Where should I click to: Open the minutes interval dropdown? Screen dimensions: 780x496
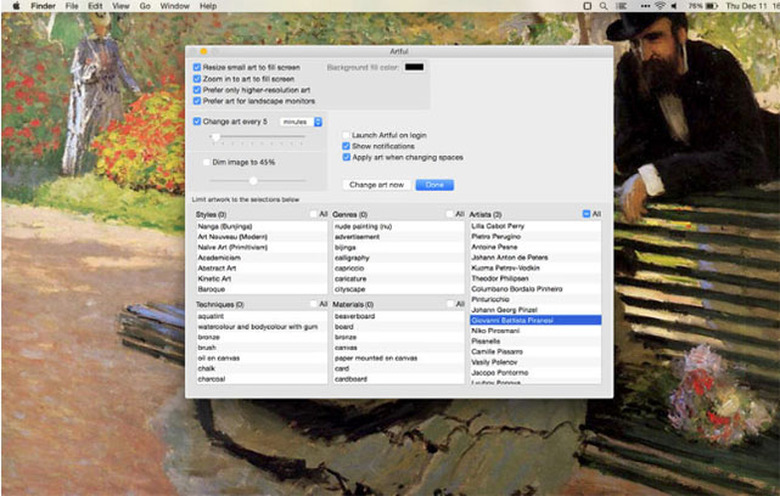[x=302, y=122]
